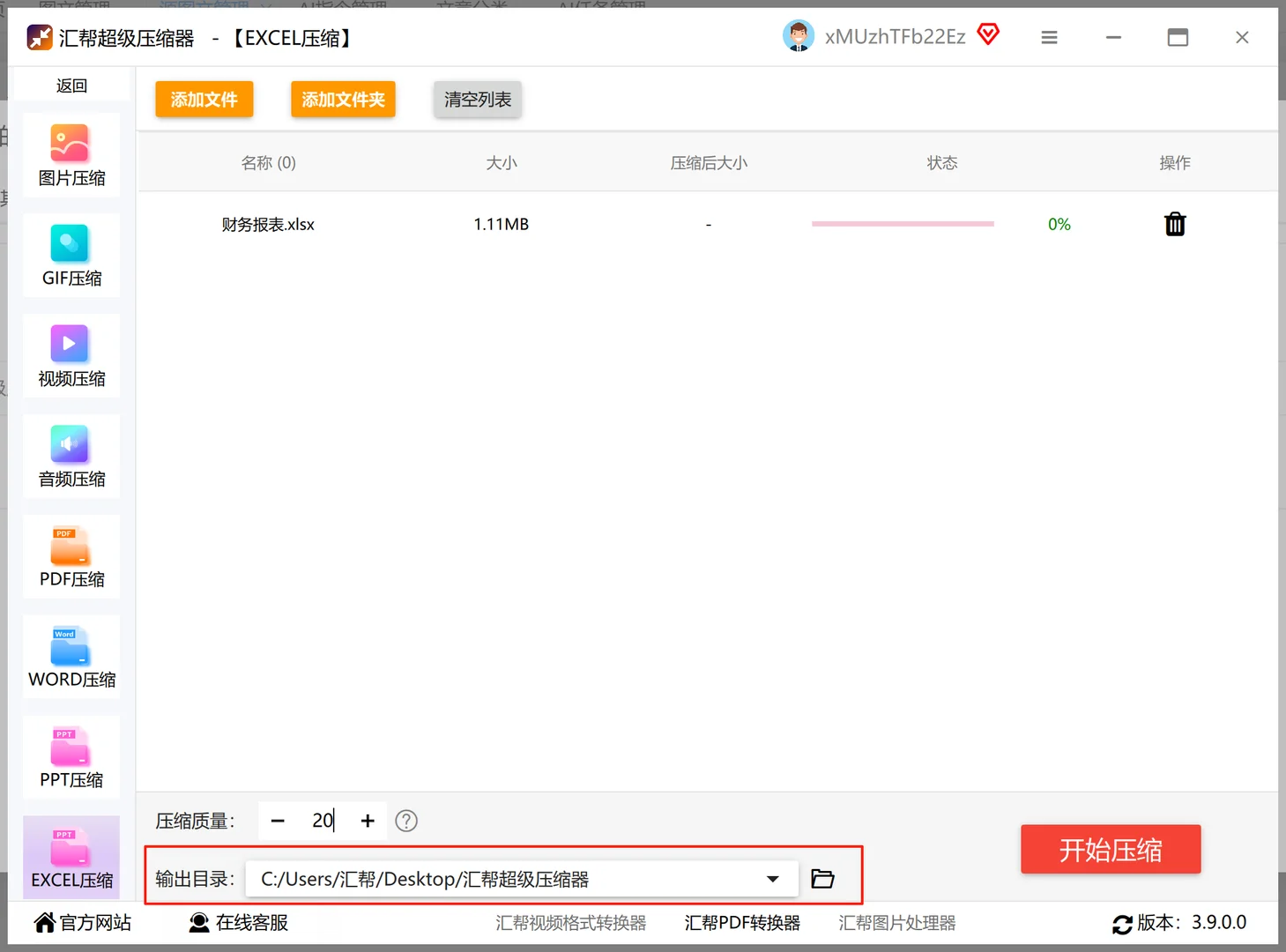Viewport: 1286px width, 952px height.
Task: Switch to 视频压缩 mode
Action: 71,355
